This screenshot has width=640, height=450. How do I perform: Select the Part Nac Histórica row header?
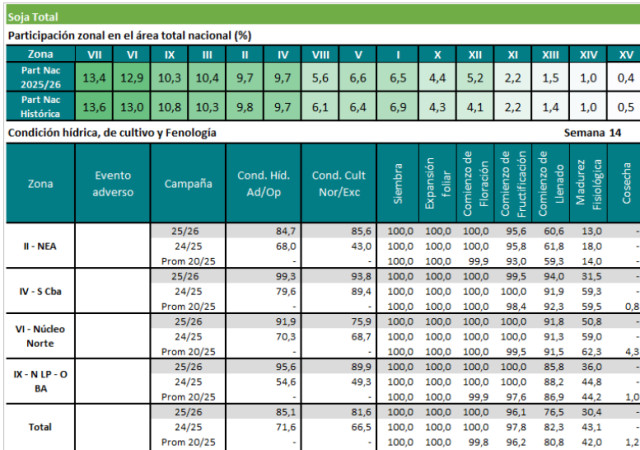[41, 107]
